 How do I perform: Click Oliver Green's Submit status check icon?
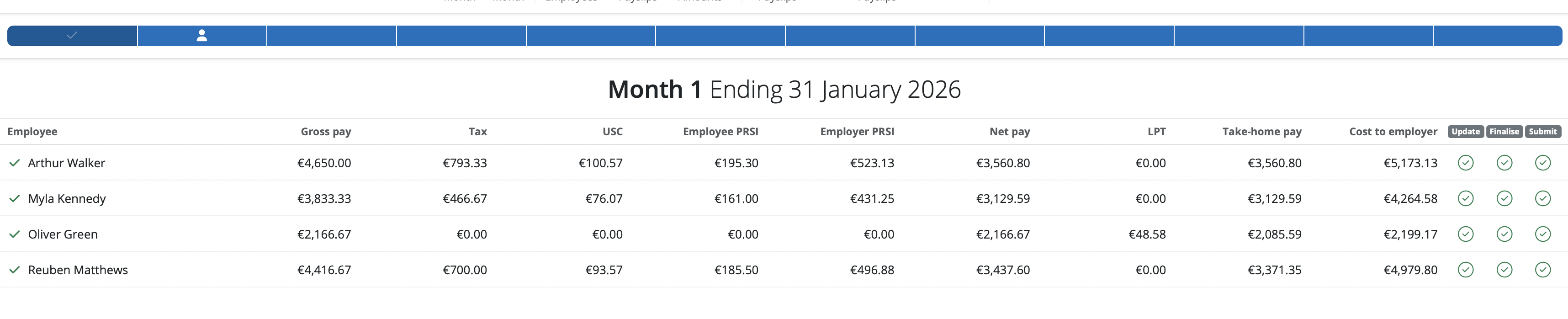tap(1542, 234)
